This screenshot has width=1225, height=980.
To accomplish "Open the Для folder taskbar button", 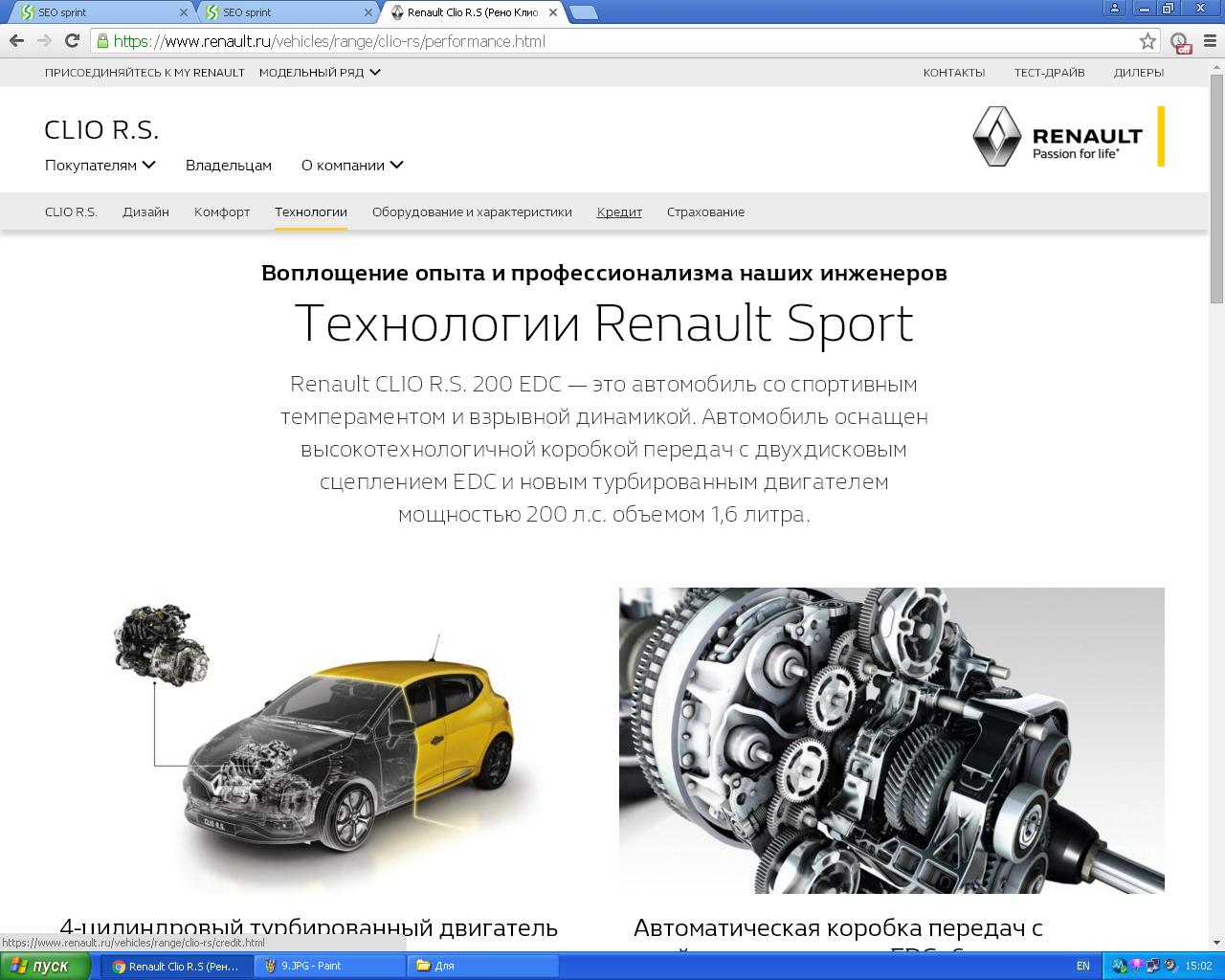I will [x=483, y=966].
